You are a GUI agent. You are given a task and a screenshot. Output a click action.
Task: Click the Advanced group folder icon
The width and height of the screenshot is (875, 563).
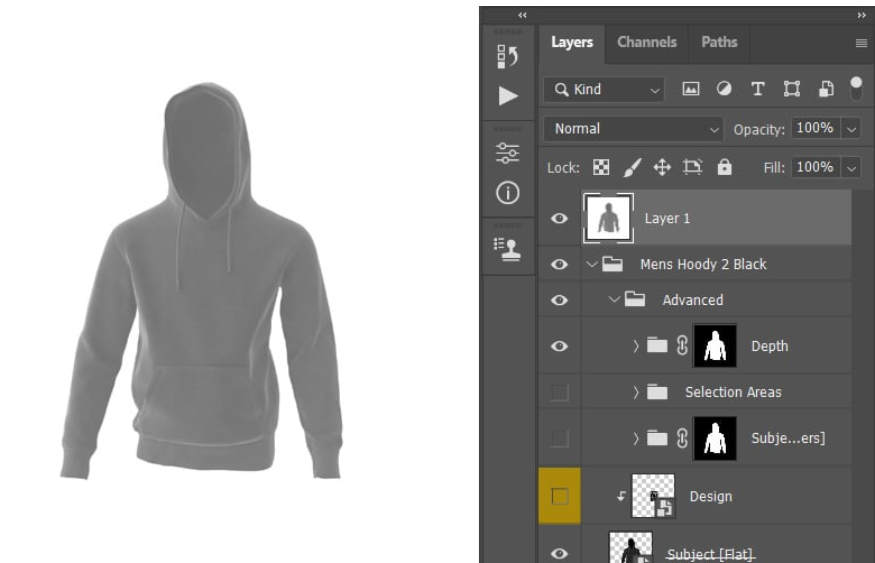coord(634,299)
